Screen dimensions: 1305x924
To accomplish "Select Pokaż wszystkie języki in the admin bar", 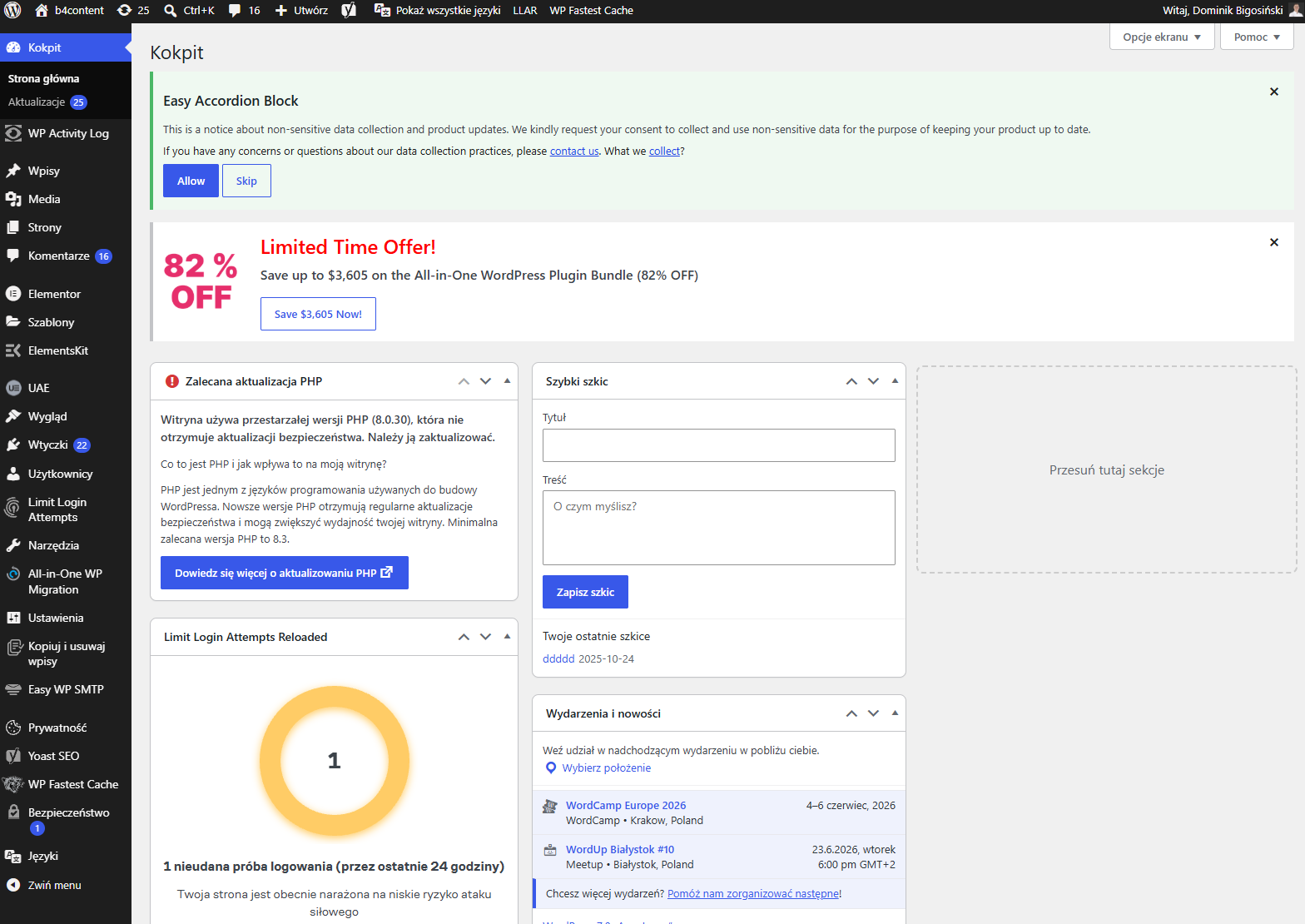I will tap(438, 10).
